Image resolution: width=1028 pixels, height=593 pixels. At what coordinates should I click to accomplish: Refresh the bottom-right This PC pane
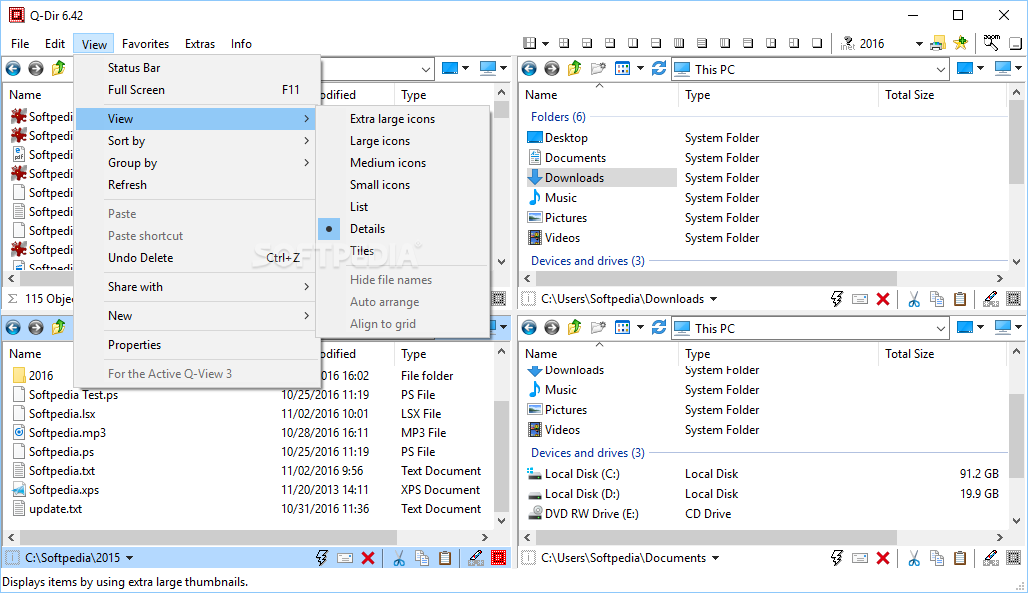point(659,327)
